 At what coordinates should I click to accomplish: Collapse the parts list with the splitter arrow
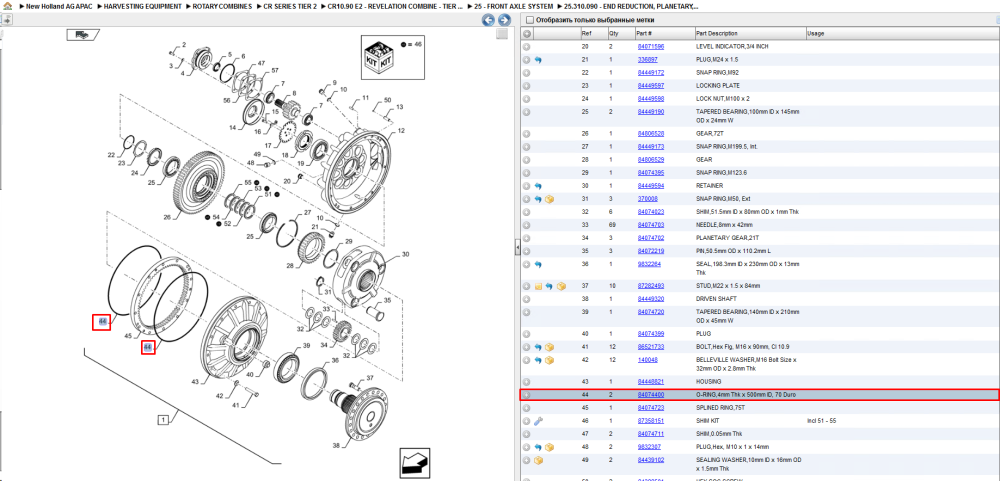(518, 247)
